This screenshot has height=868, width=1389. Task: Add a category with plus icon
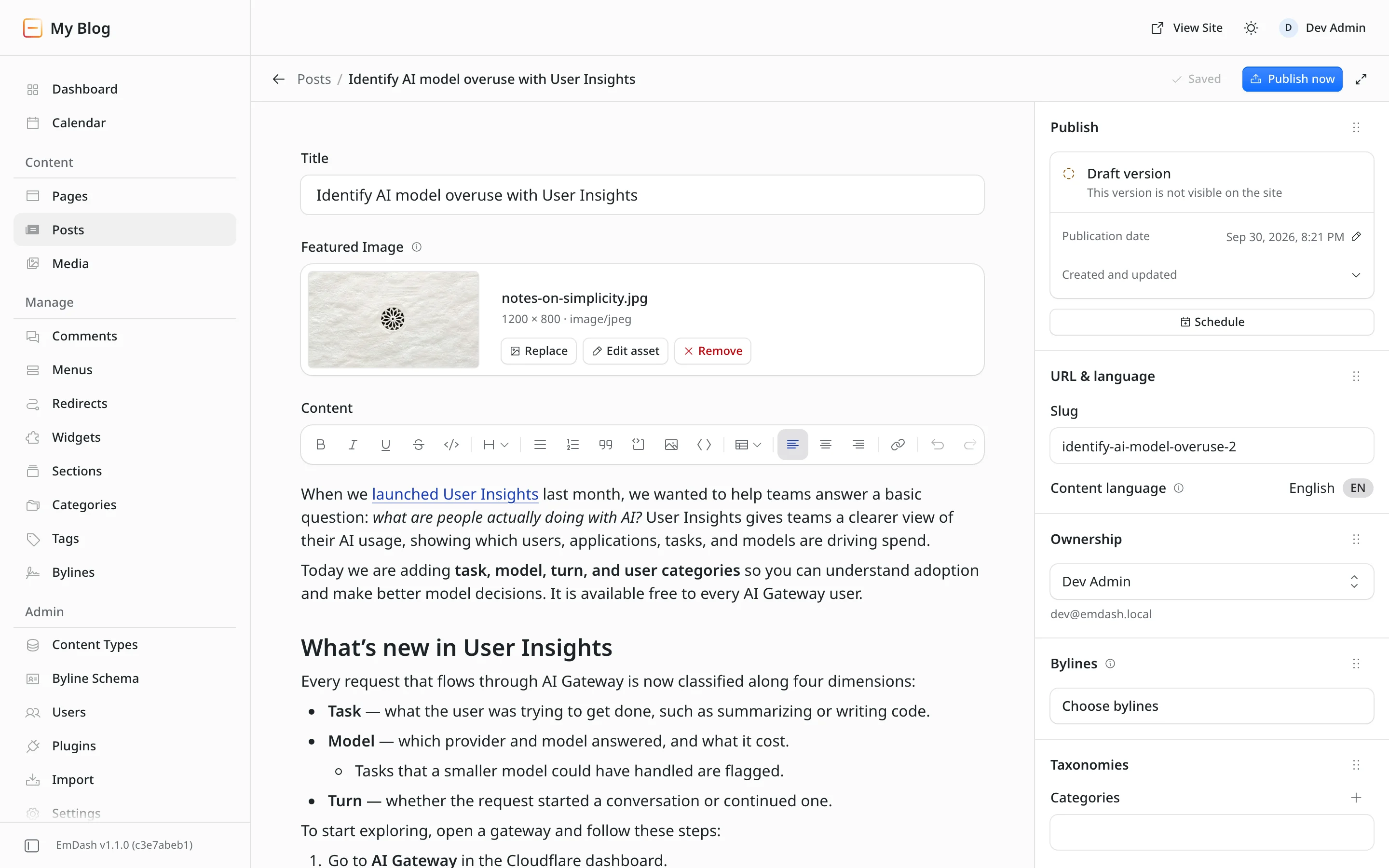[1356, 798]
